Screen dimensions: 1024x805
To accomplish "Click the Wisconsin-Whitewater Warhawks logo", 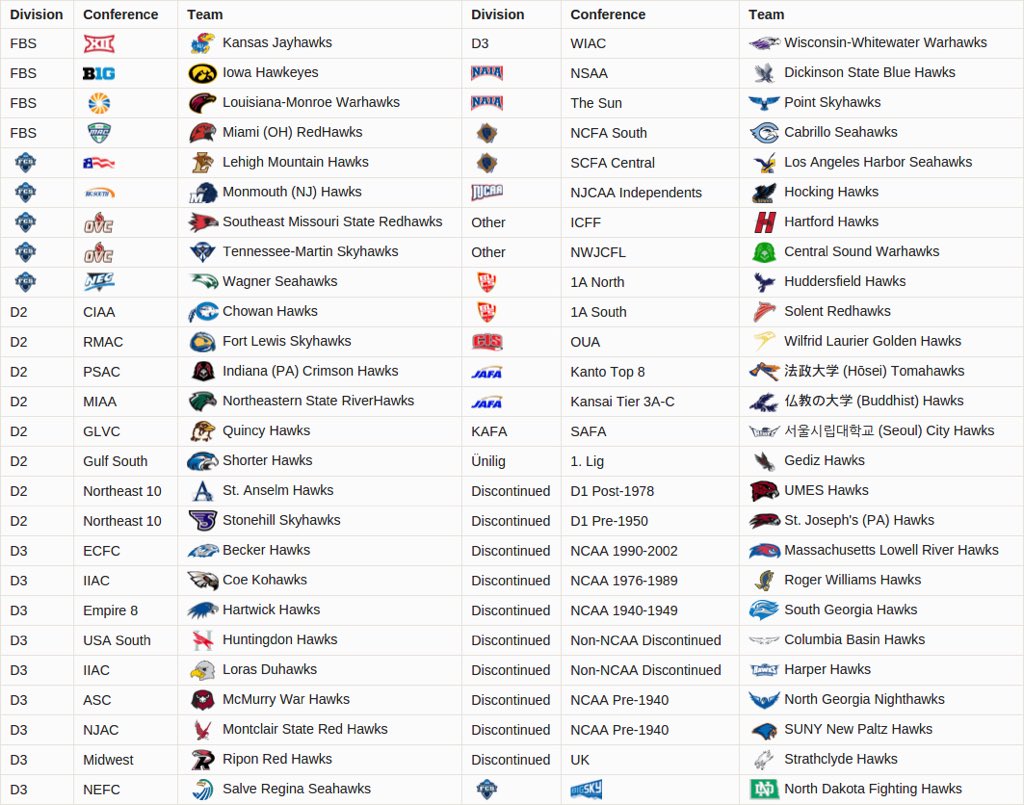I will pyautogui.click(x=764, y=43).
